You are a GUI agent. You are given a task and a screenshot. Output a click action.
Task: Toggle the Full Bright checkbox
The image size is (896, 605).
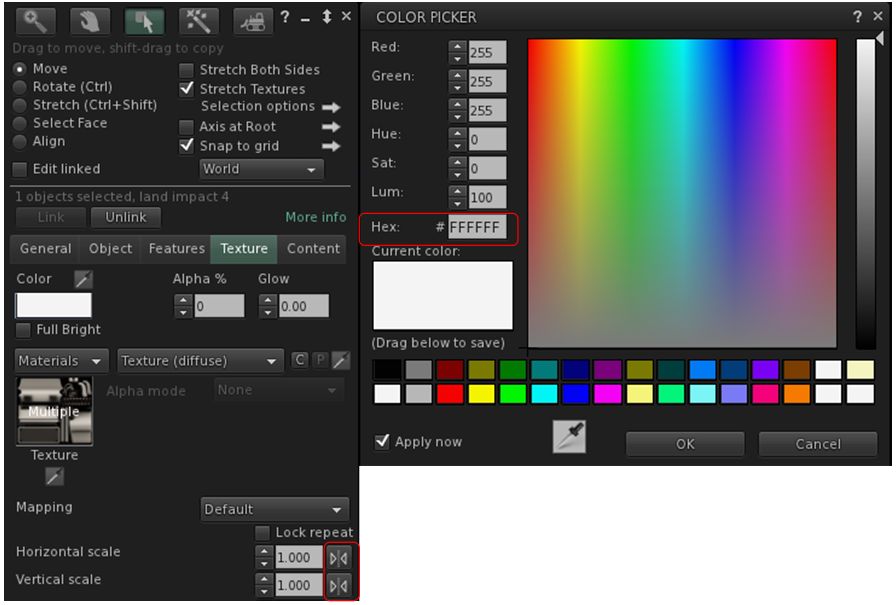(x=23, y=330)
